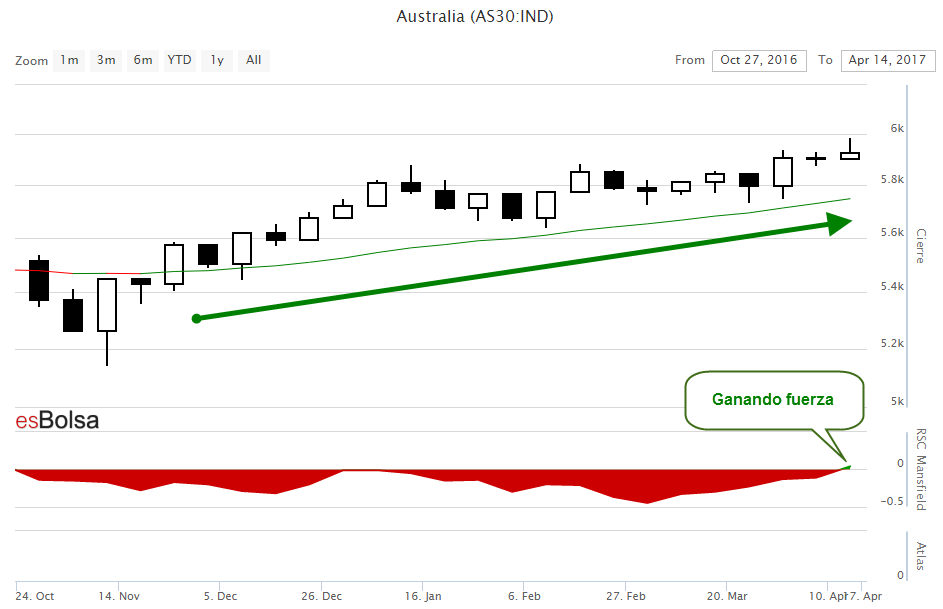
Task: Click the 6. Feb date label
Action: pyautogui.click(x=524, y=596)
